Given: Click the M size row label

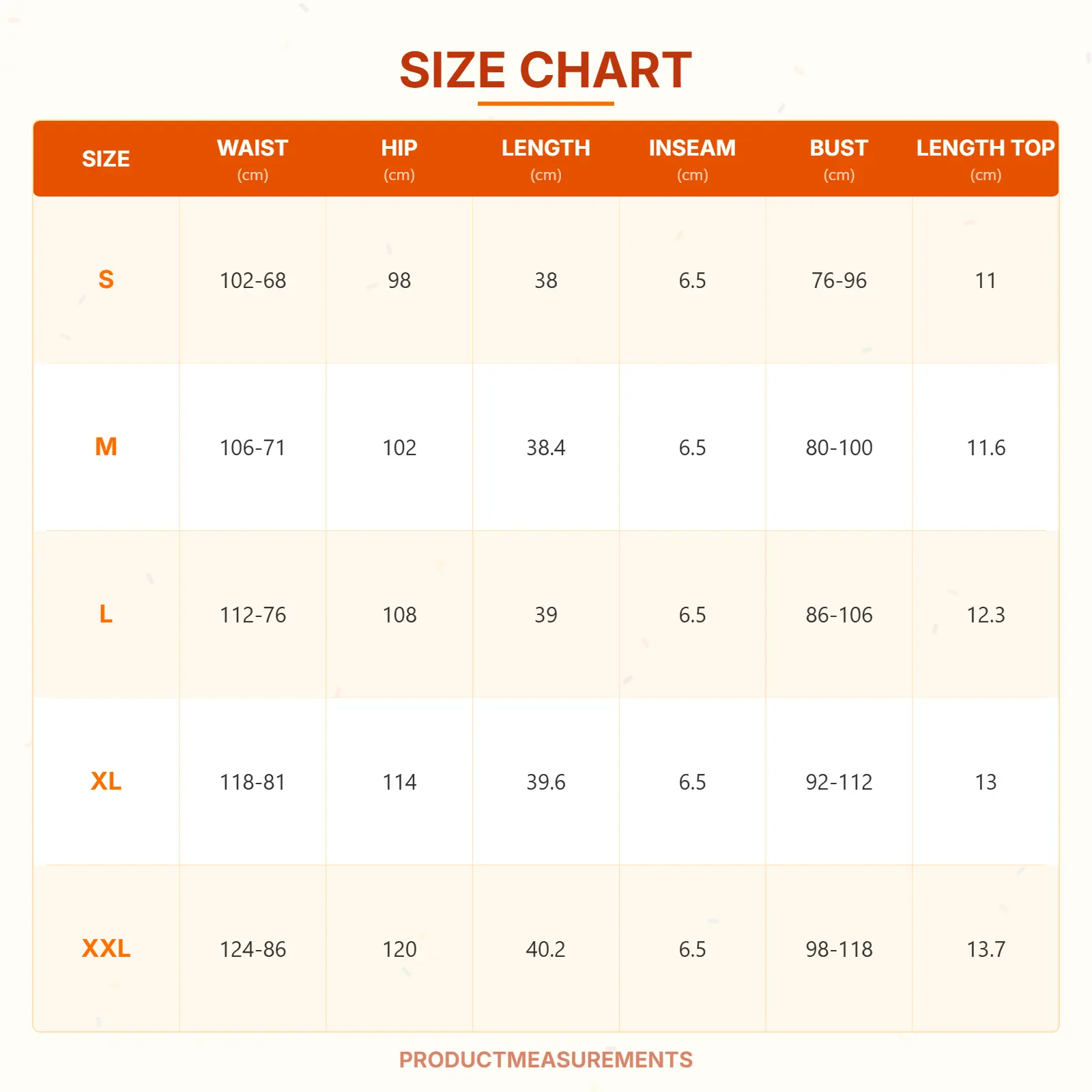Looking at the screenshot, I should point(106,447).
